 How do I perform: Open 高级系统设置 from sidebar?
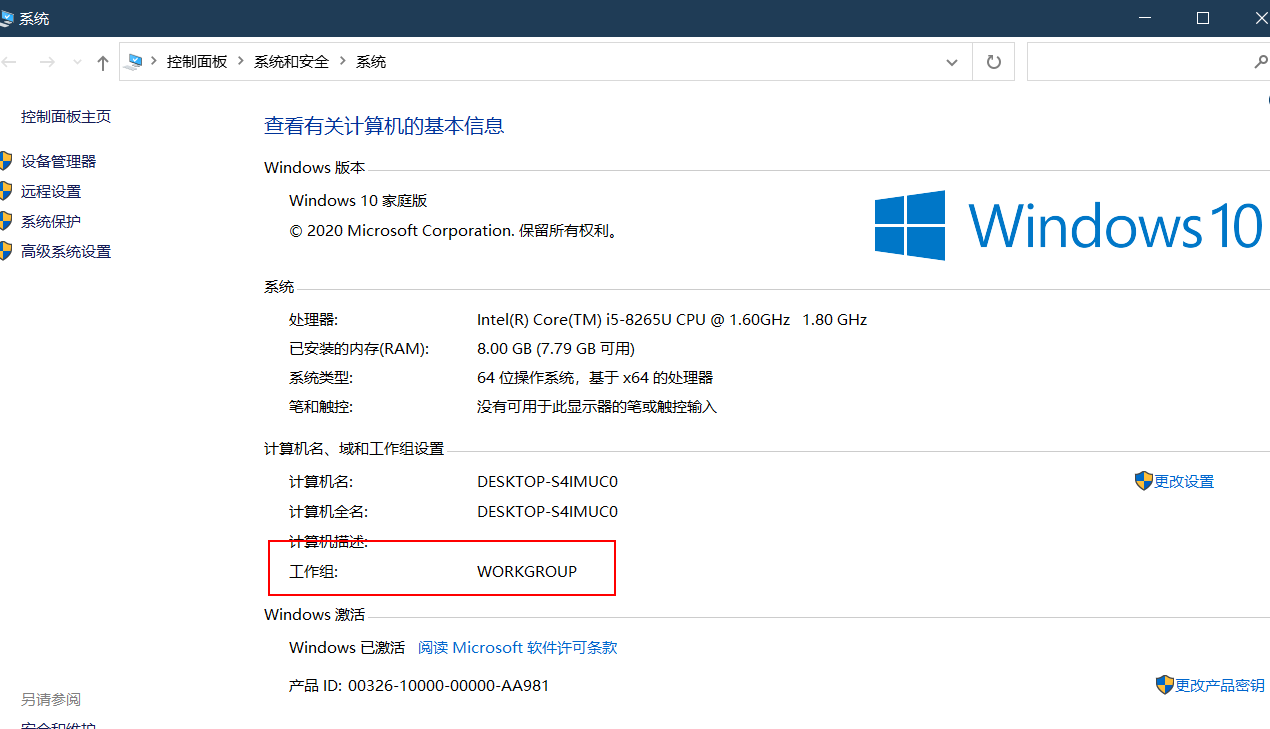[66, 252]
